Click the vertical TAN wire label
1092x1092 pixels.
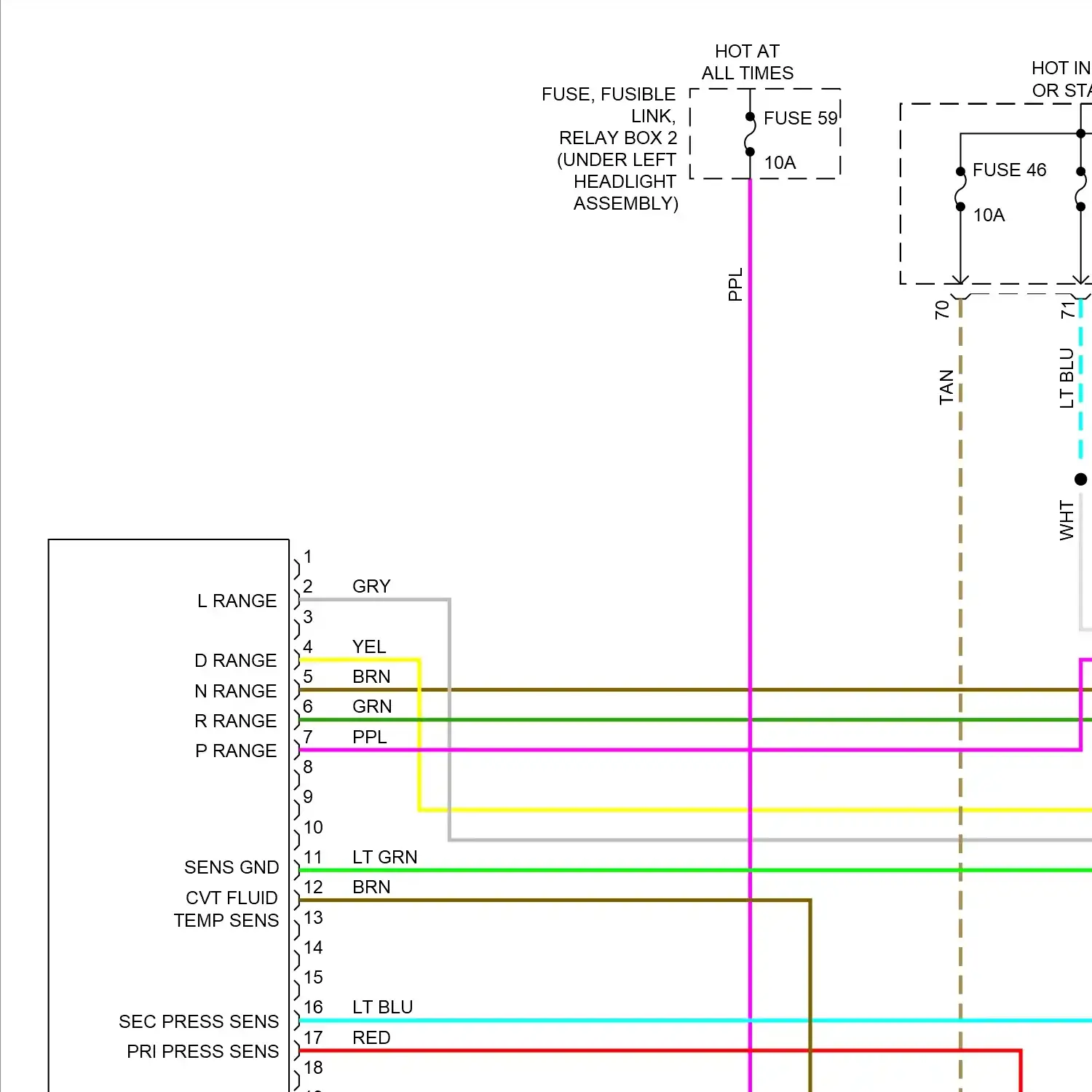946,387
